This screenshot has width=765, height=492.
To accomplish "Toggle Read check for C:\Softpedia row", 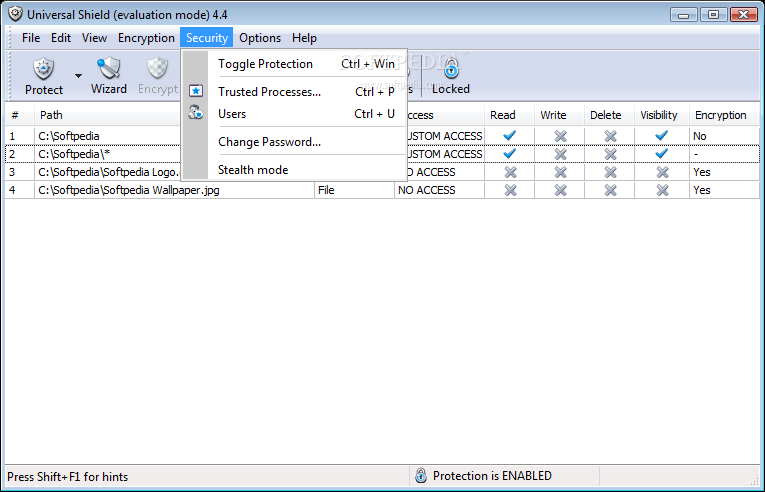I will click(x=509, y=135).
